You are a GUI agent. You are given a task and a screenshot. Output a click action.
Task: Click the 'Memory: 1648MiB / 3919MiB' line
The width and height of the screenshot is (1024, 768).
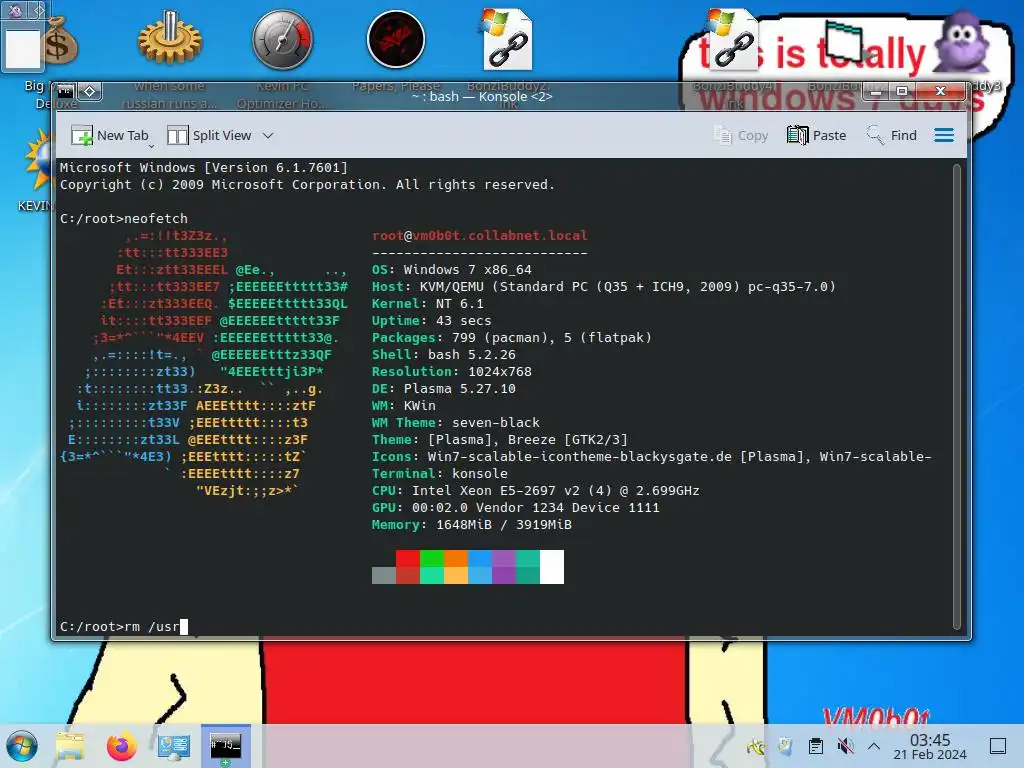[x=472, y=524]
